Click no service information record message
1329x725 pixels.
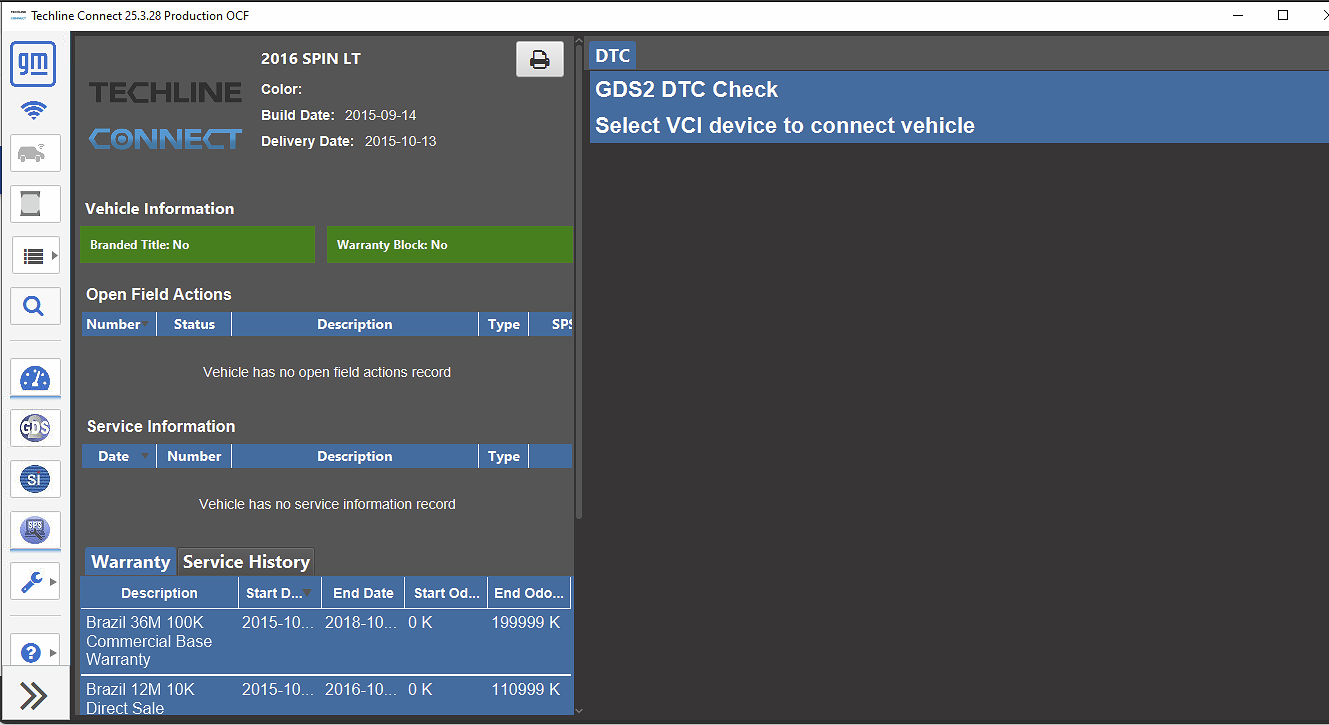tap(327, 504)
